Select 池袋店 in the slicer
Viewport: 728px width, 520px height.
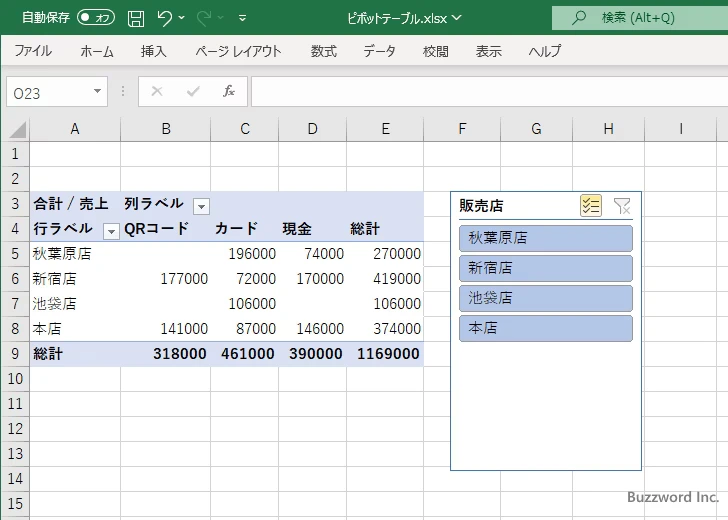click(x=546, y=298)
